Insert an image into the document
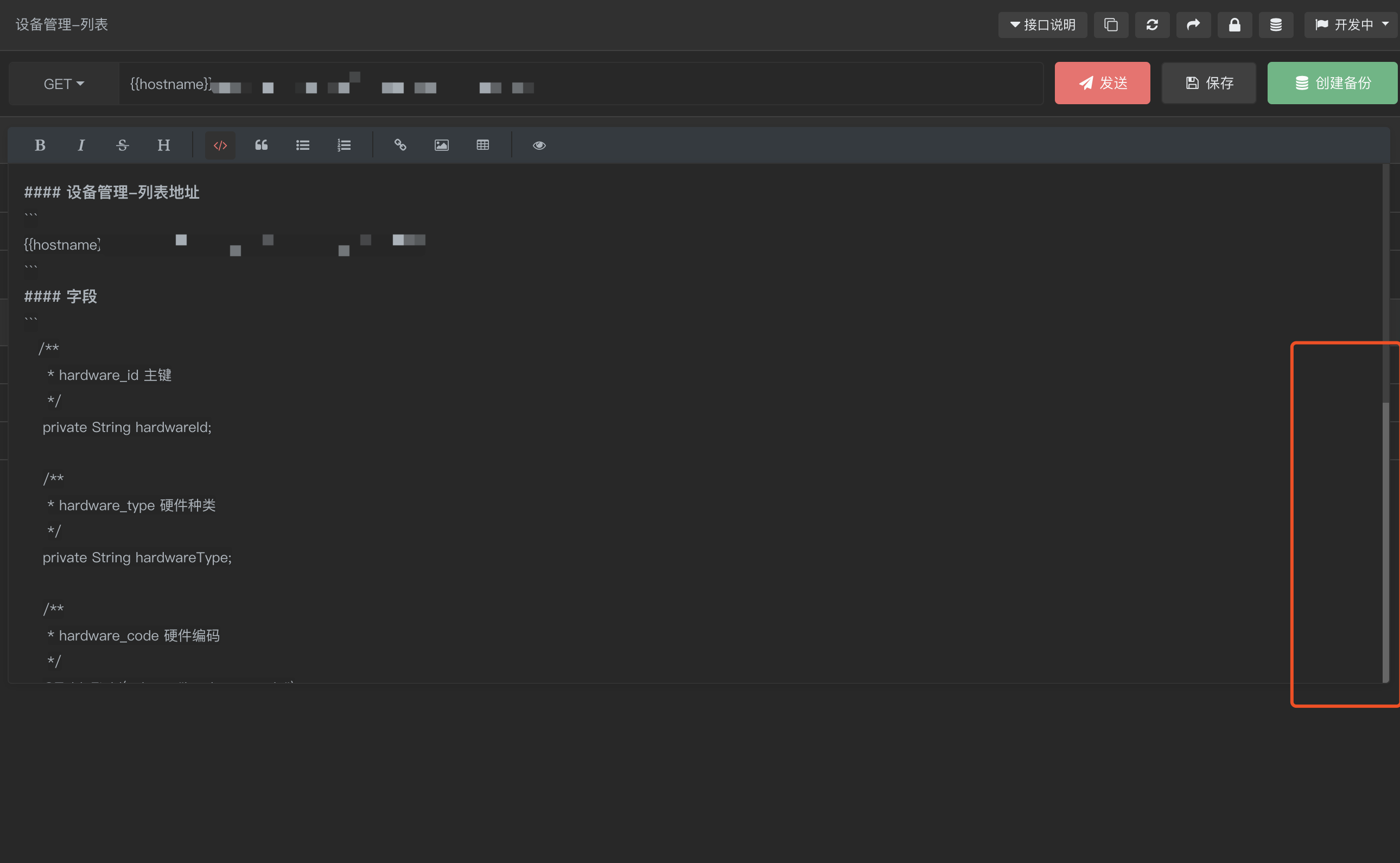 coord(442,145)
